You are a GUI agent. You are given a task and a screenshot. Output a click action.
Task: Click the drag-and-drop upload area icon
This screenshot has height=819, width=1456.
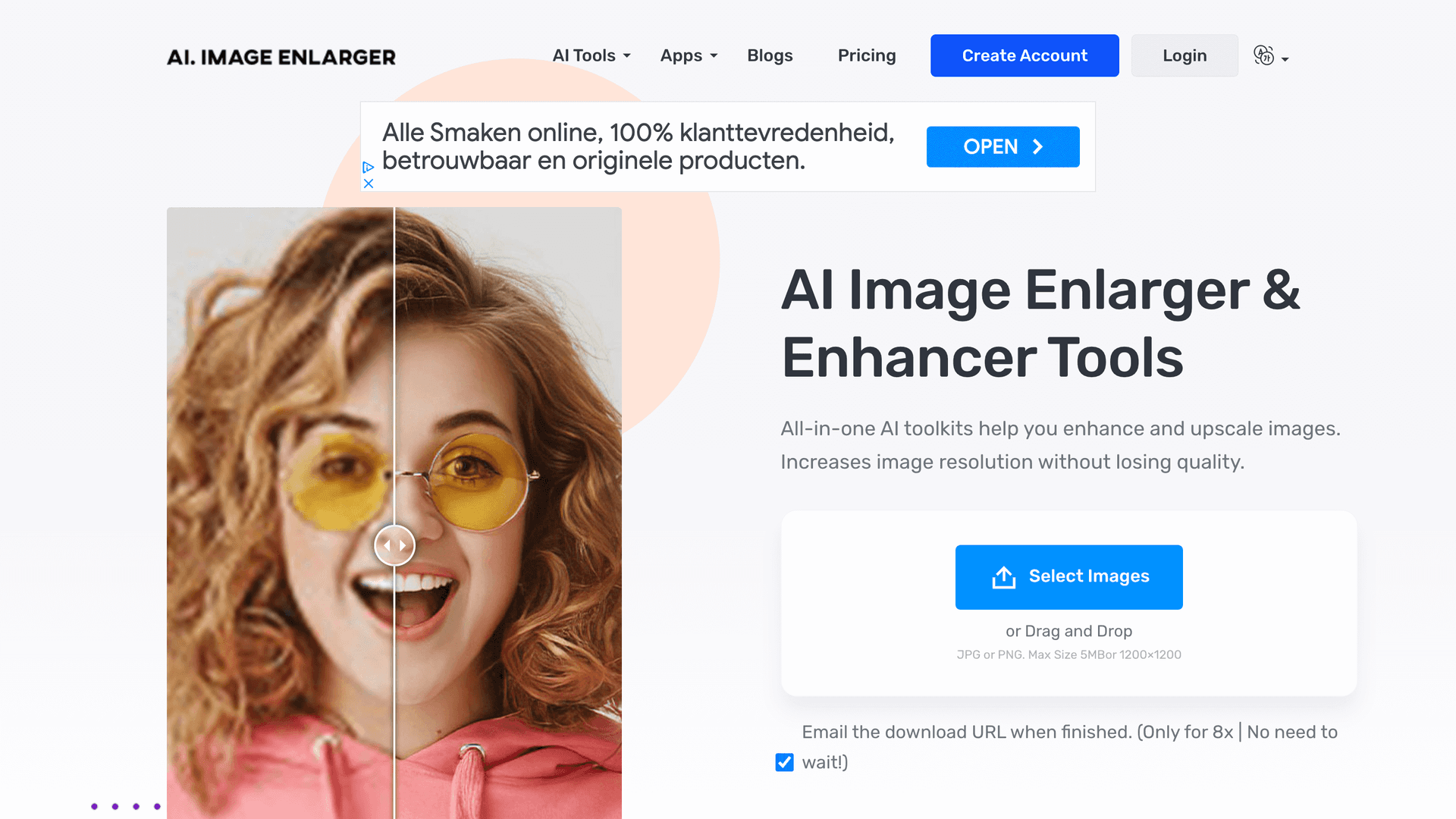coord(1003,576)
